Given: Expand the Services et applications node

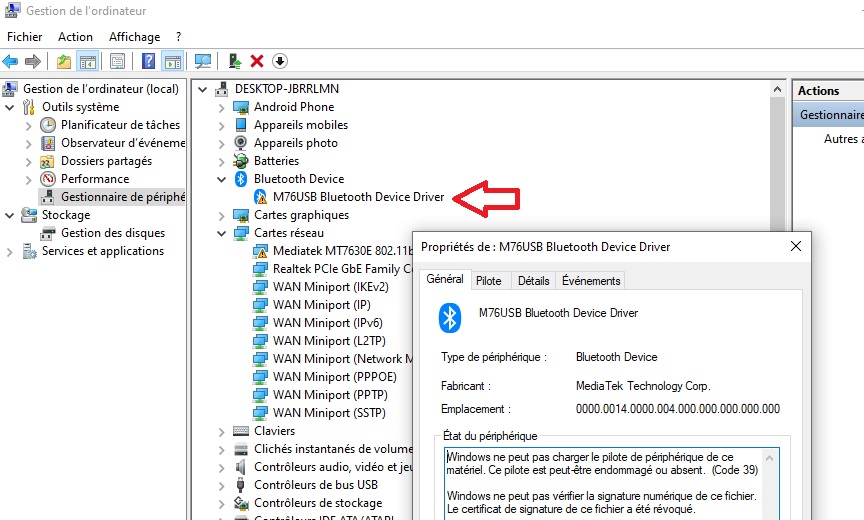Looking at the screenshot, I should [9, 252].
